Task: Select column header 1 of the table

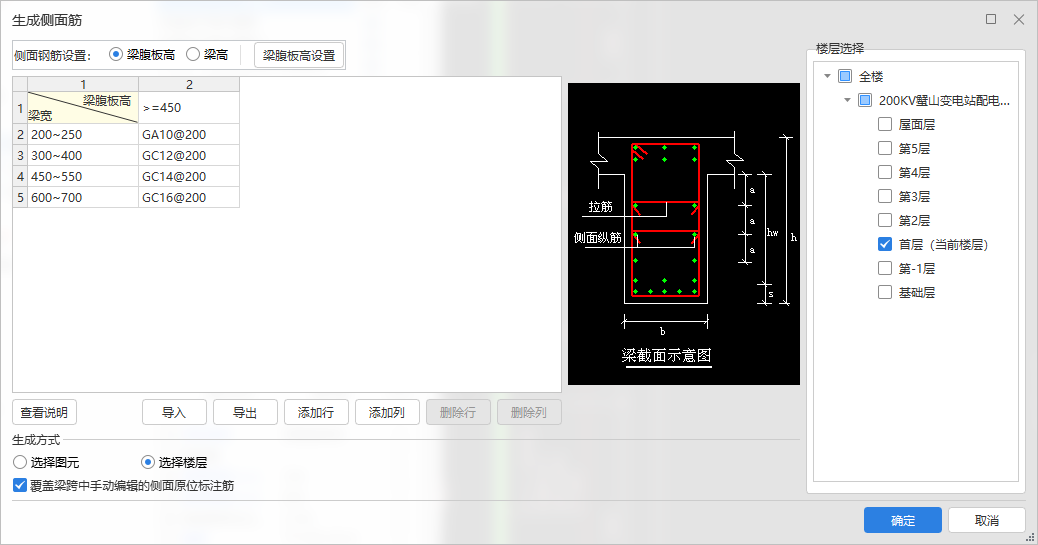Action: [x=83, y=84]
